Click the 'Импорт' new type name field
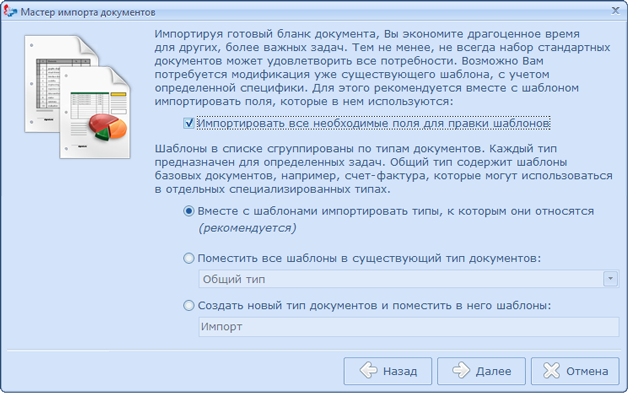The width and height of the screenshot is (630, 394). pyautogui.click(x=408, y=327)
